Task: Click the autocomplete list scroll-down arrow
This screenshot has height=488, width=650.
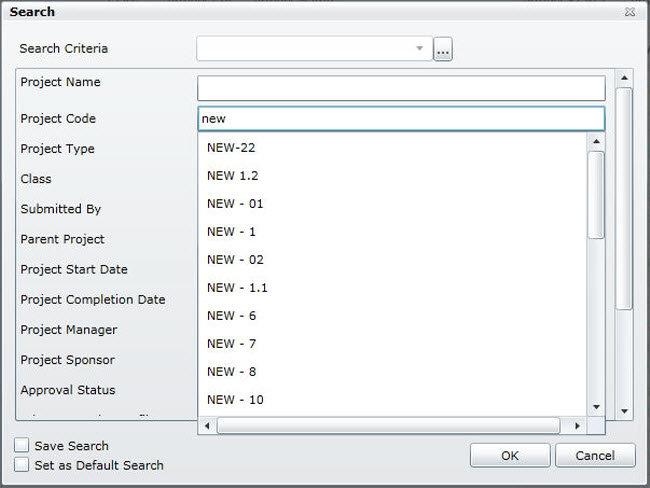Action: (x=596, y=407)
